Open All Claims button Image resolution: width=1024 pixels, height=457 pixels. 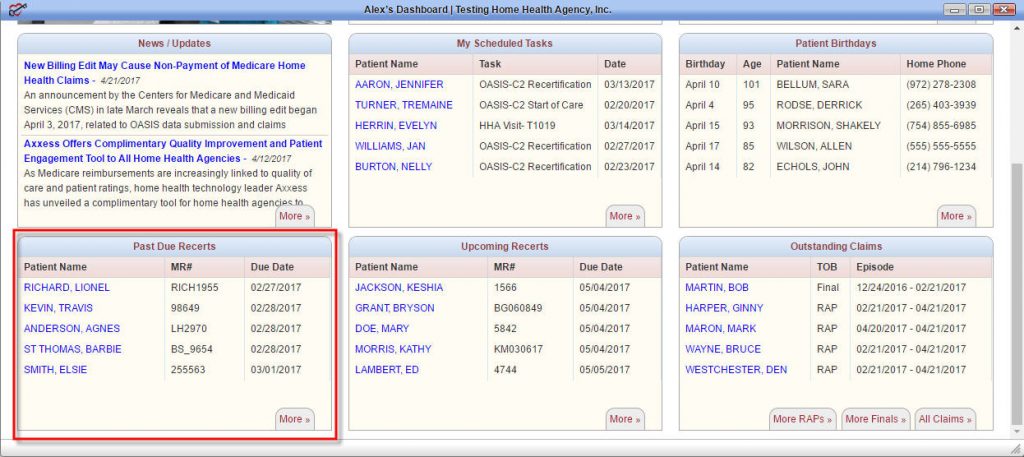click(944, 419)
